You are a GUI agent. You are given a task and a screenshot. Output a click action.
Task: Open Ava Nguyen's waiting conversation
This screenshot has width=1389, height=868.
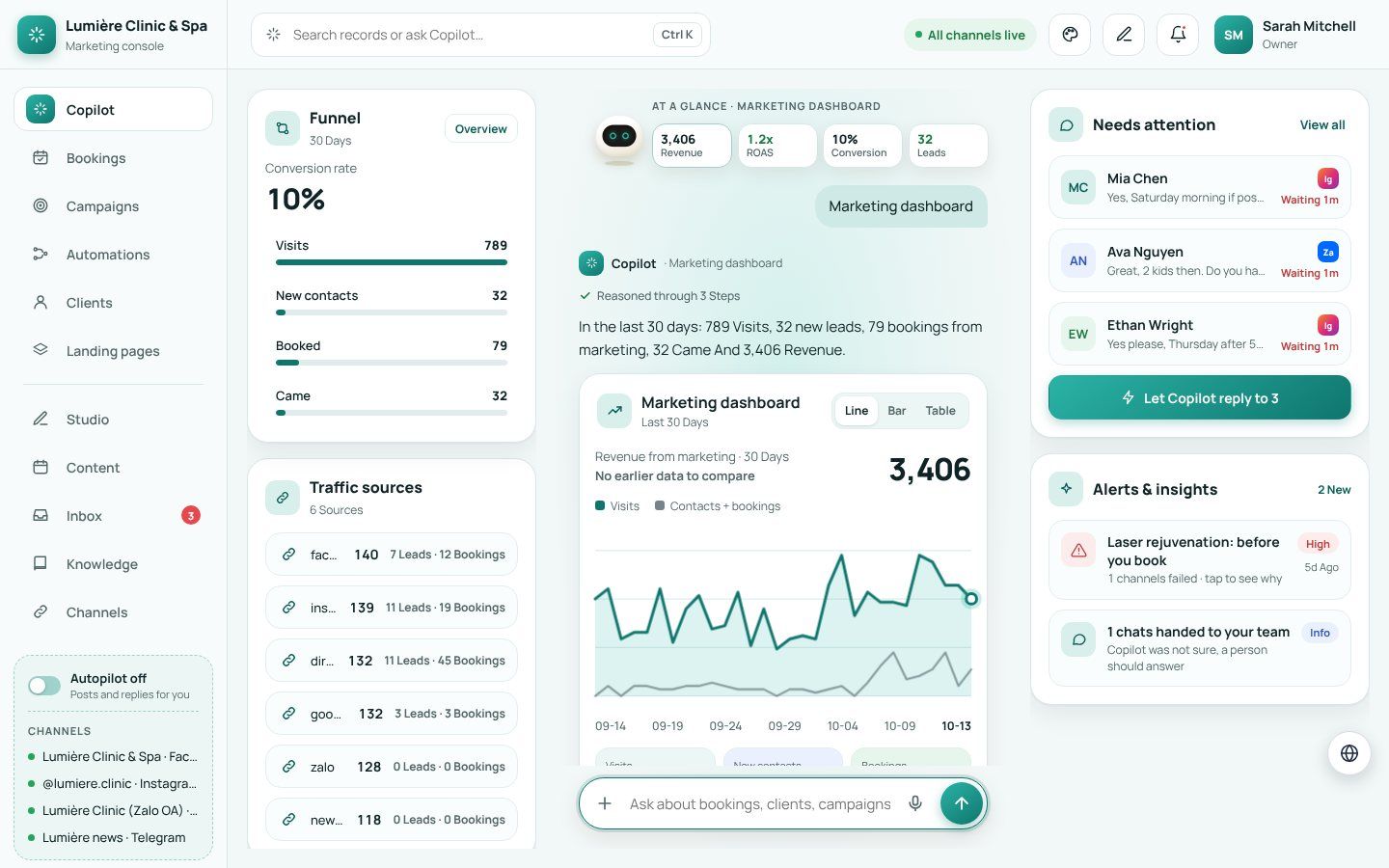1199,260
